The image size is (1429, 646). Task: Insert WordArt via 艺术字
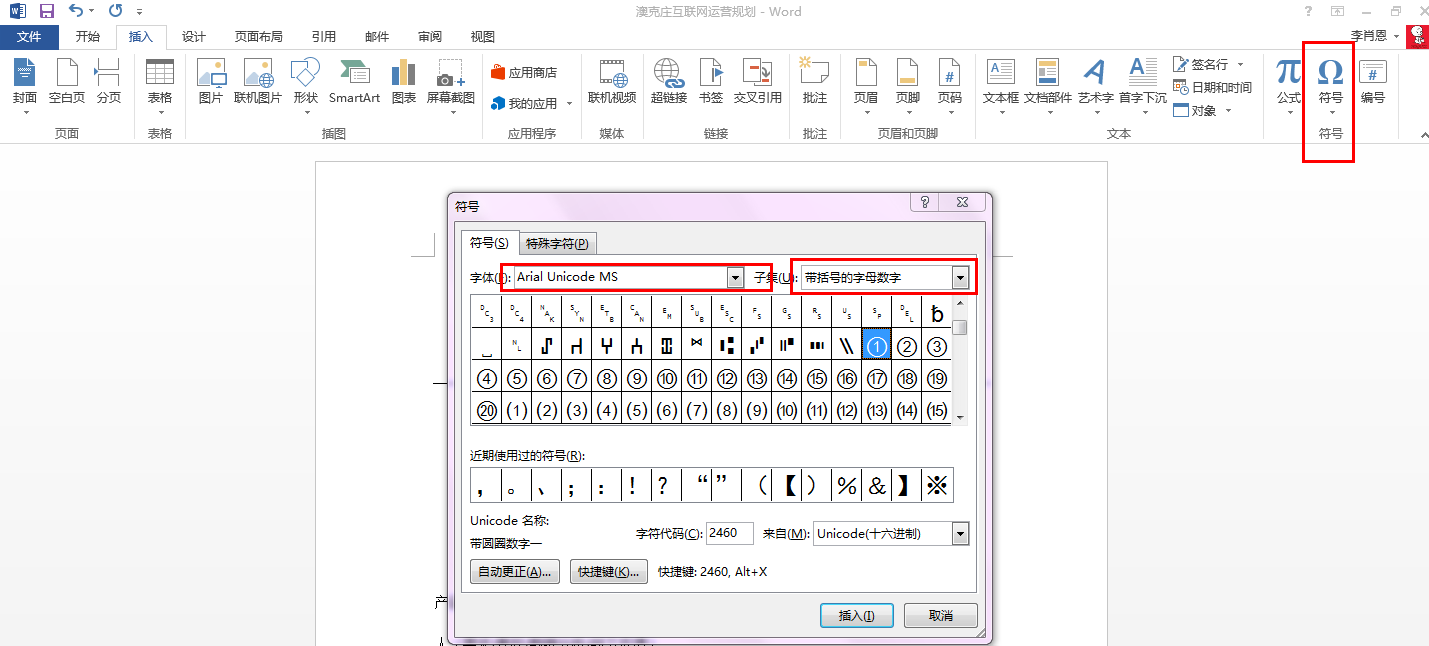click(x=1096, y=85)
